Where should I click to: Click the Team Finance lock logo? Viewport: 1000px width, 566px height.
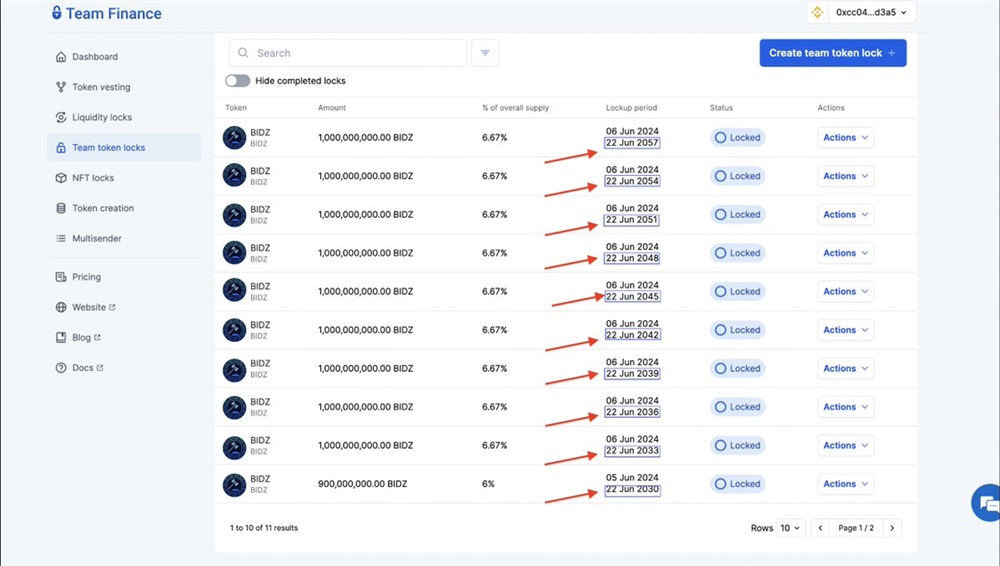point(57,14)
